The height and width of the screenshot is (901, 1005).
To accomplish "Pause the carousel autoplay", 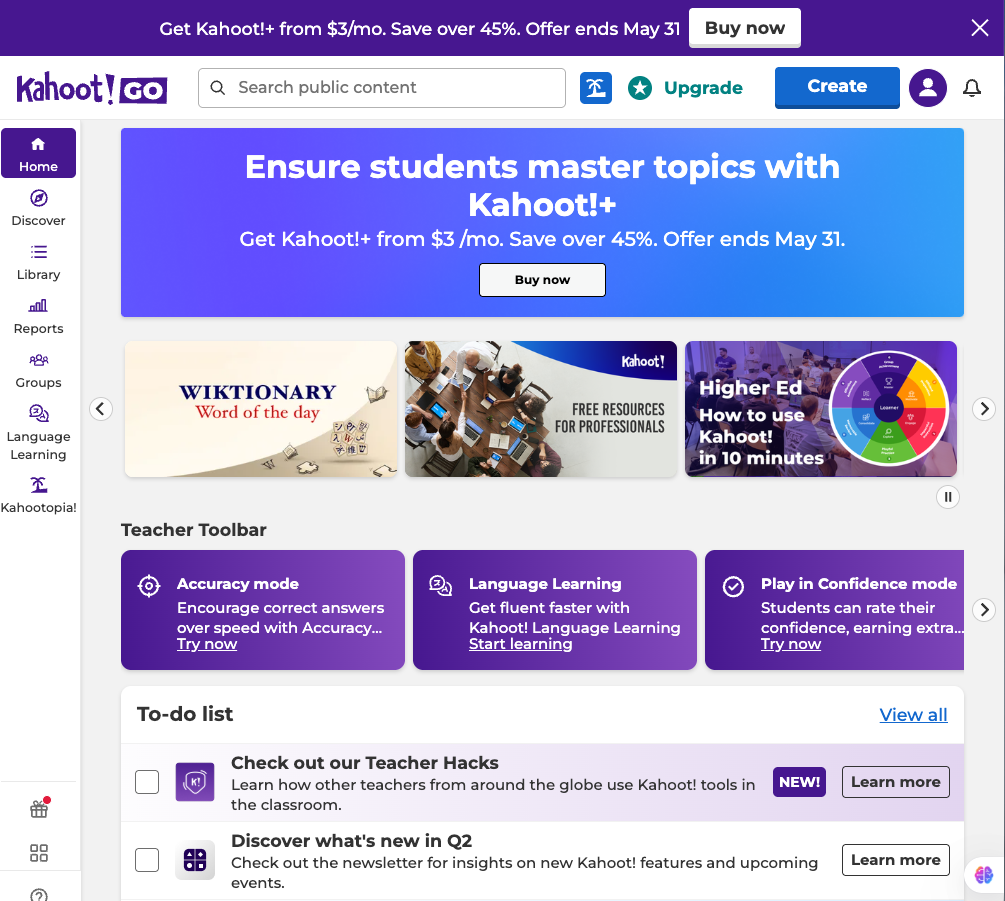I will pos(947,497).
